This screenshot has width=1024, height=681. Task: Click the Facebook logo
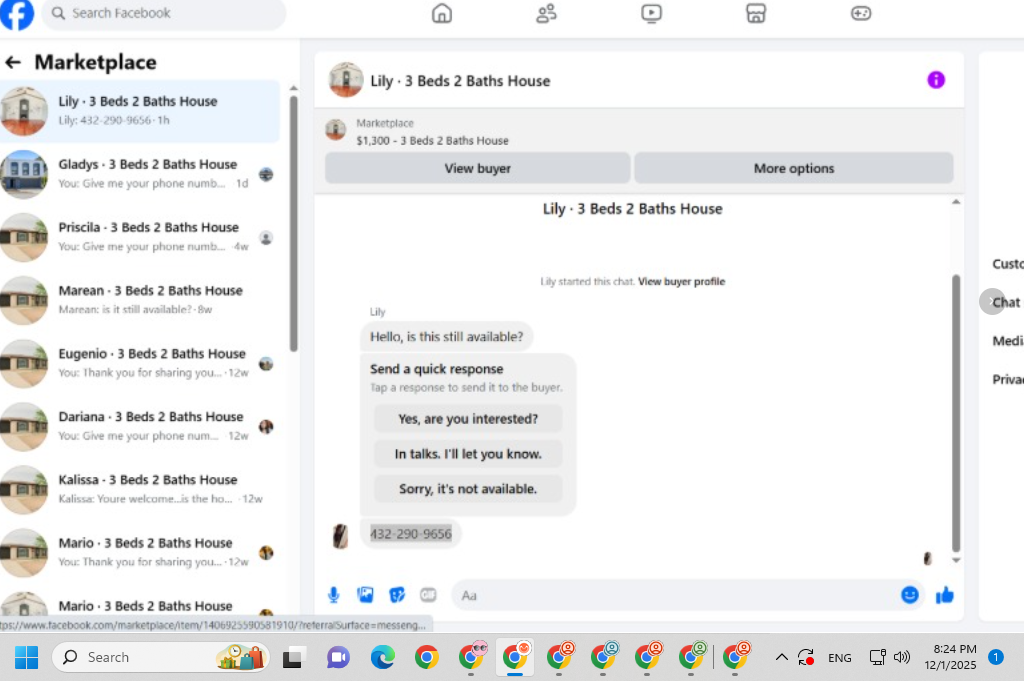point(16,14)
